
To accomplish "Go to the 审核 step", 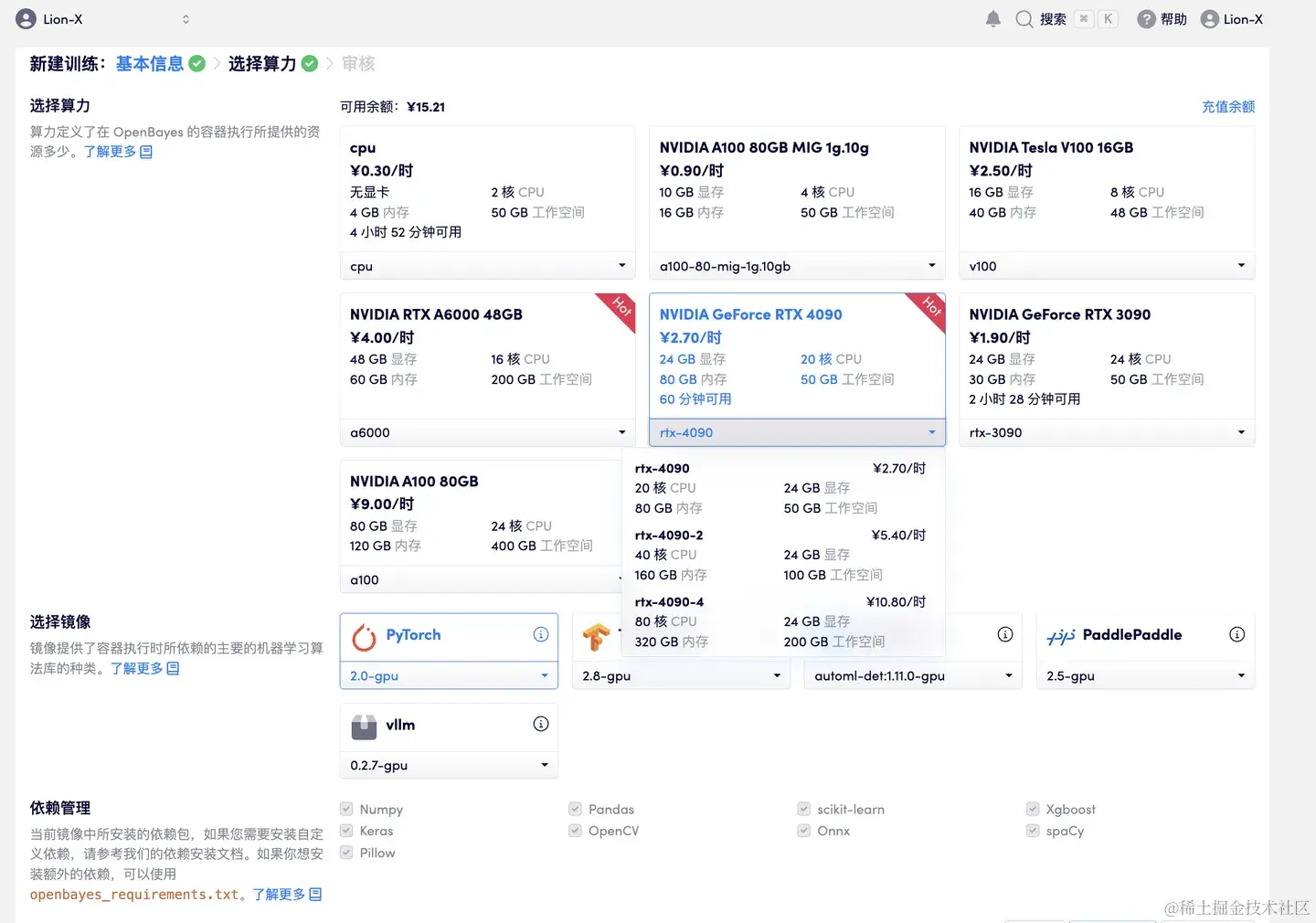I will tap(358, 63).
